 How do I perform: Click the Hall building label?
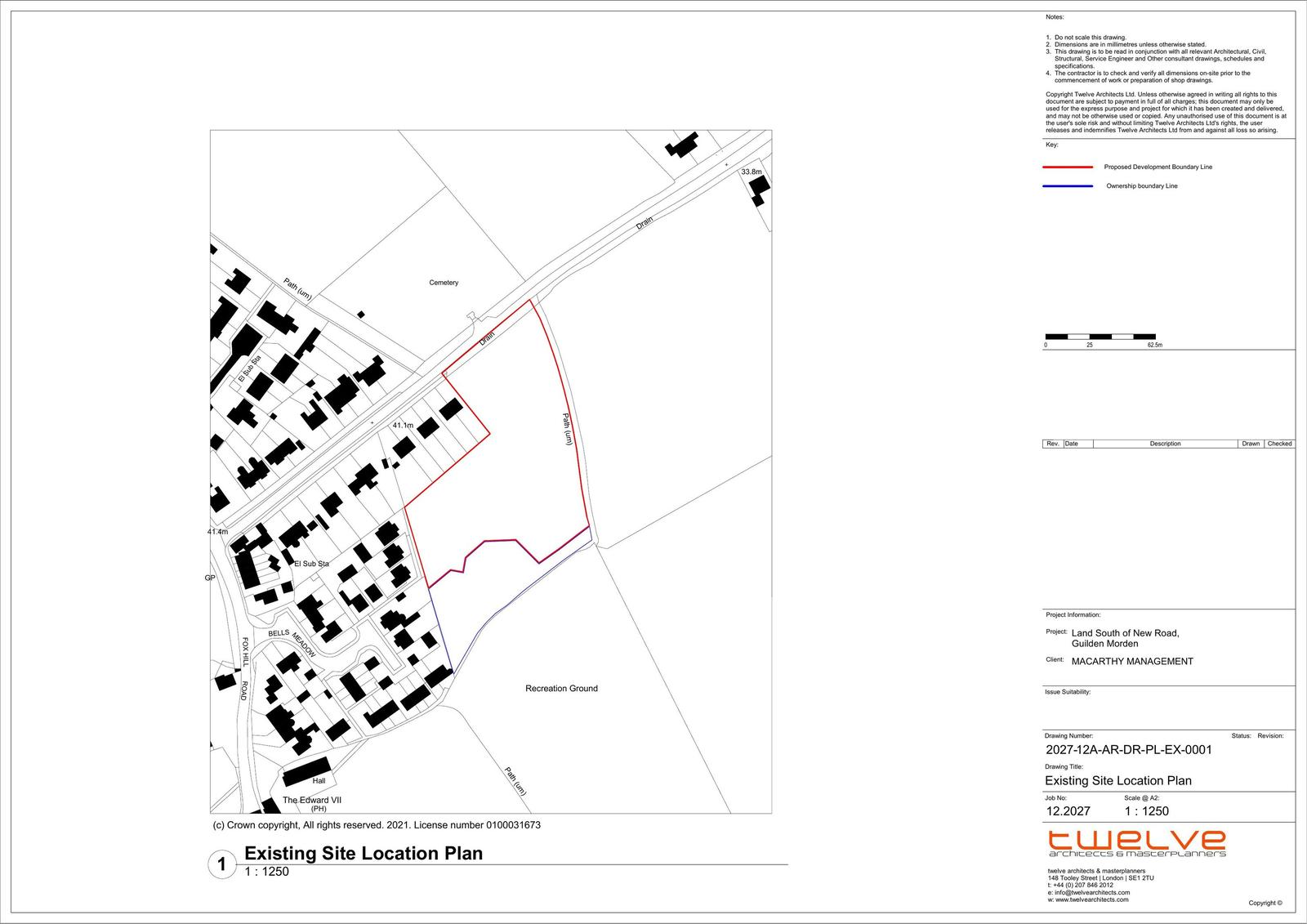319,781
